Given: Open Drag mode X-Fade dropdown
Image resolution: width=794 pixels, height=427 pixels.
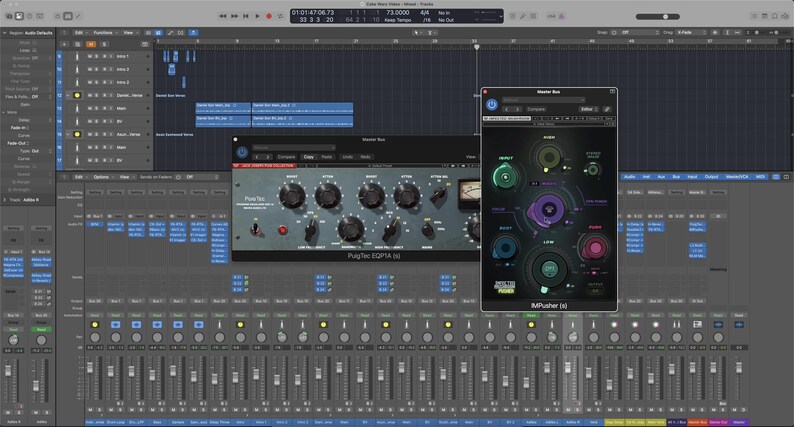Looking at the screenshot, I should tap(691, 32).
